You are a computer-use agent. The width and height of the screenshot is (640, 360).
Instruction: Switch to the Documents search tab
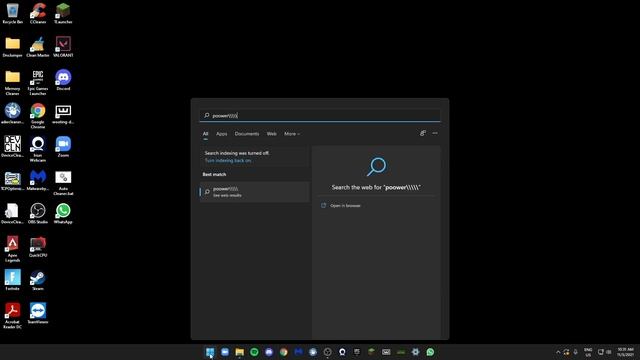point(247,134)
